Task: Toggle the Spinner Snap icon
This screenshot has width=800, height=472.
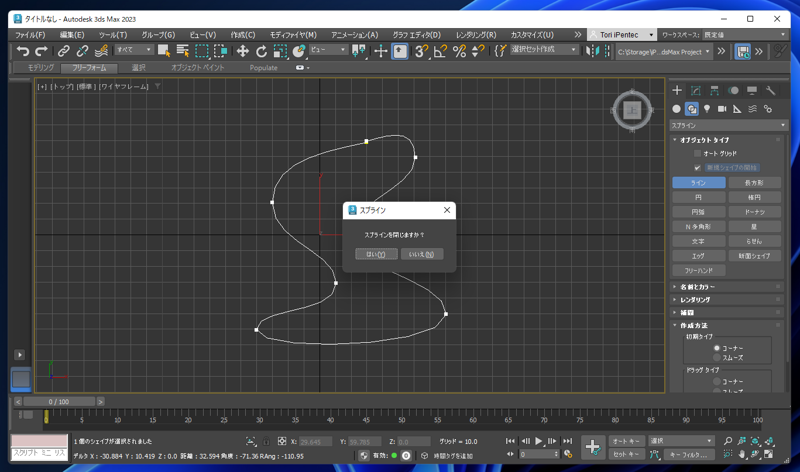Action: [478, 51]
